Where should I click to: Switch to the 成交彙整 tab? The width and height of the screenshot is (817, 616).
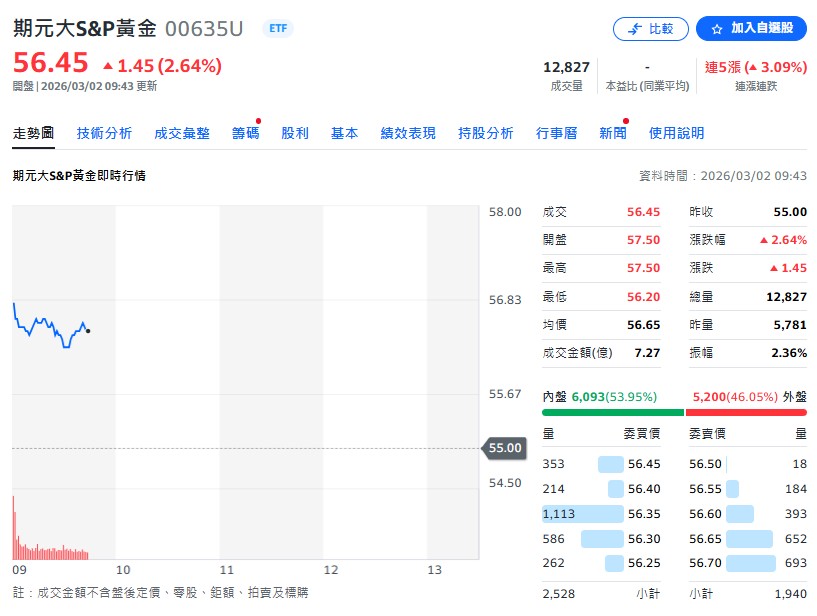182,131
